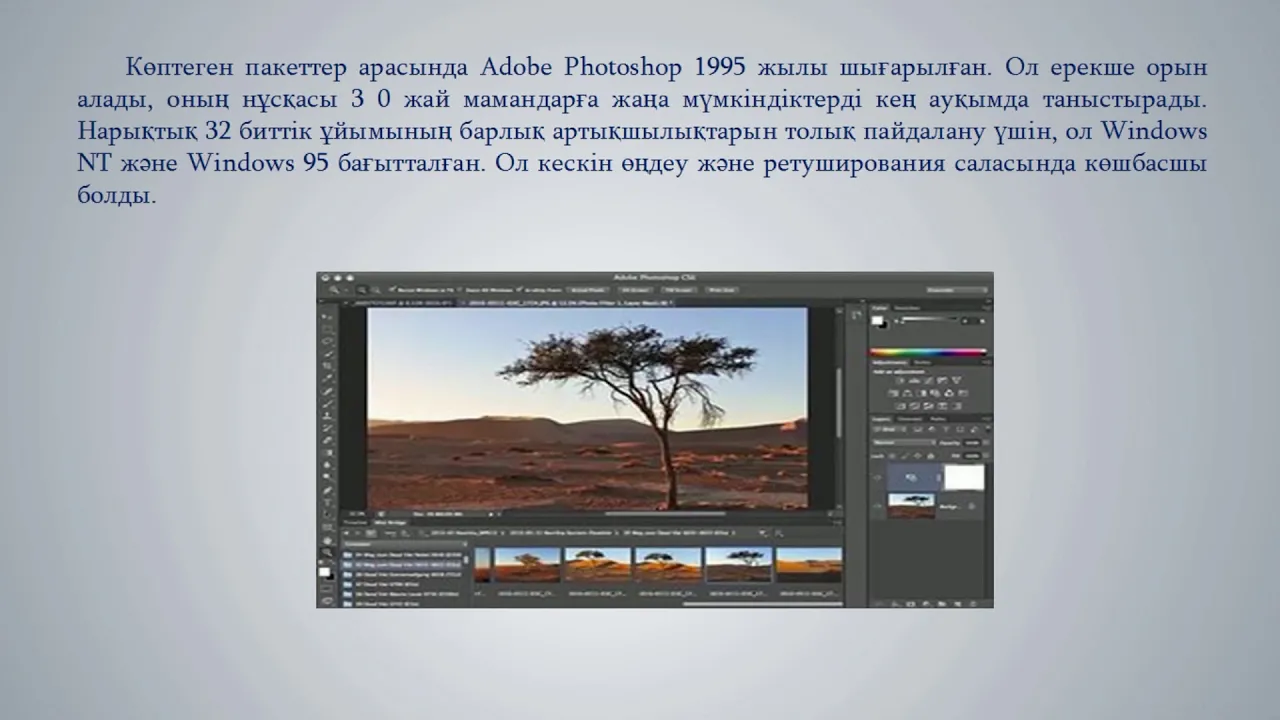Viewport: 1280px width, 720px height.
Task: Open the Color panel flyout menu
Action: pyautogui.click(x=987, y=308)
